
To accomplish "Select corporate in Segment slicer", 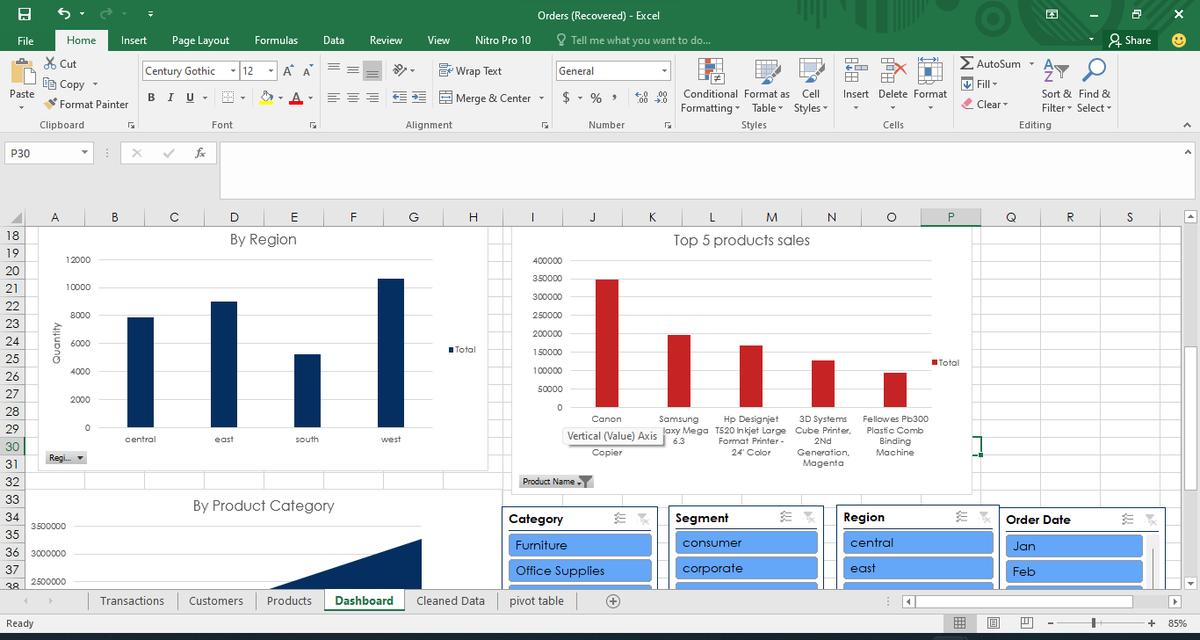I will [747, 568].
